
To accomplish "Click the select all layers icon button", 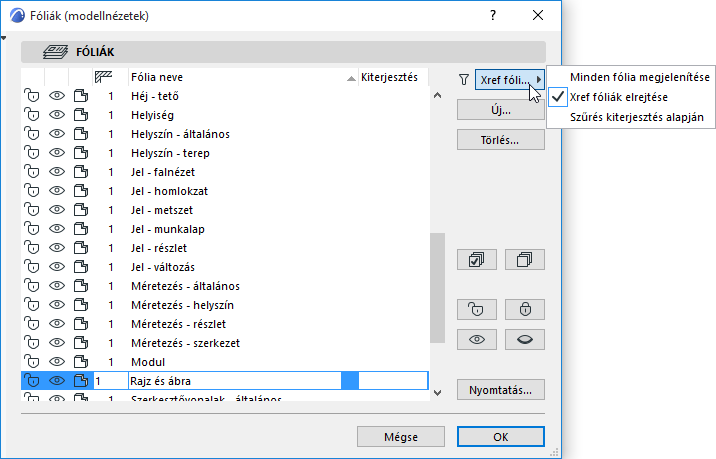I will (476, 259).
